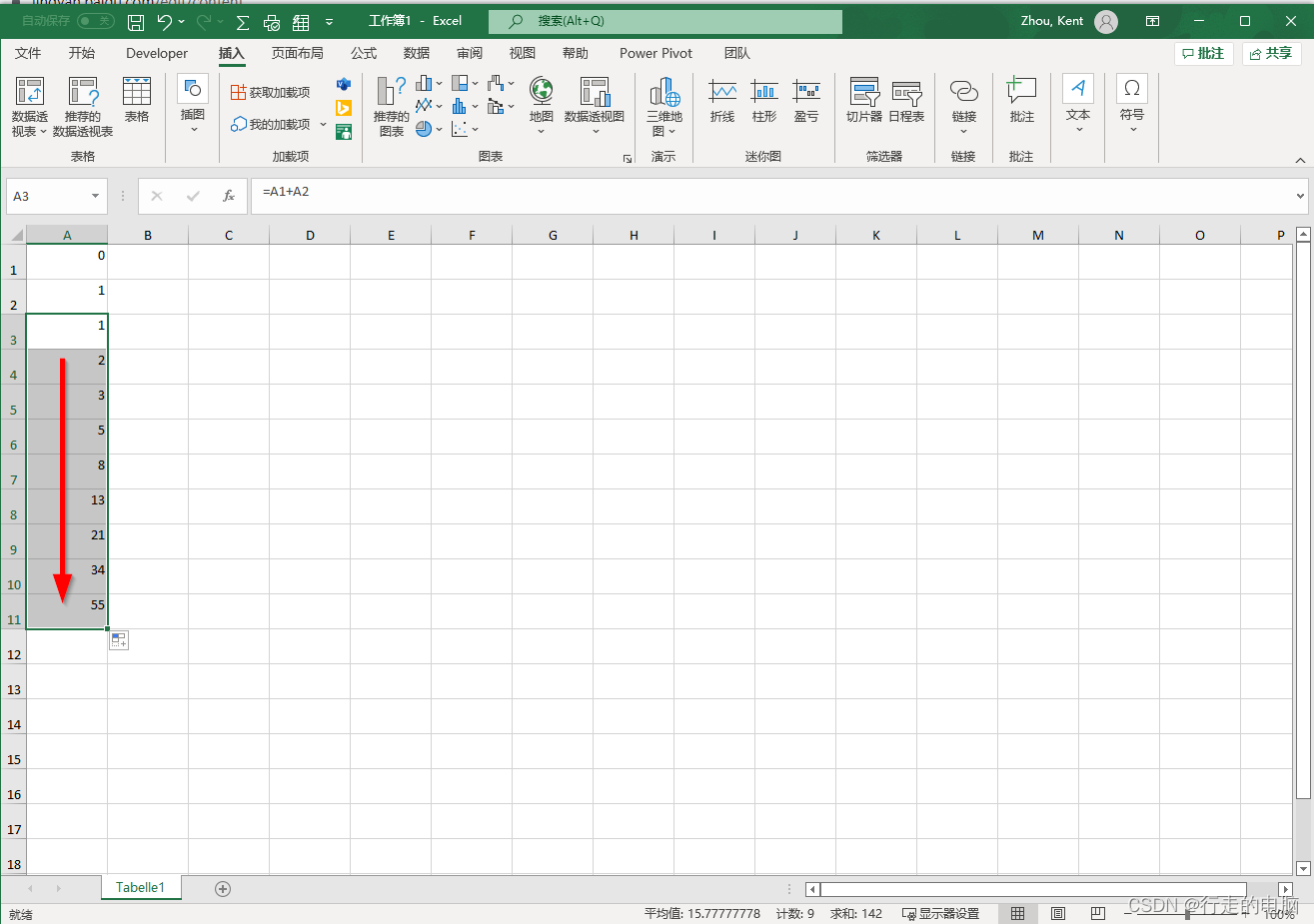Insert a pie chart icon
Viewport: 1314px width, 924px height.
424,129
